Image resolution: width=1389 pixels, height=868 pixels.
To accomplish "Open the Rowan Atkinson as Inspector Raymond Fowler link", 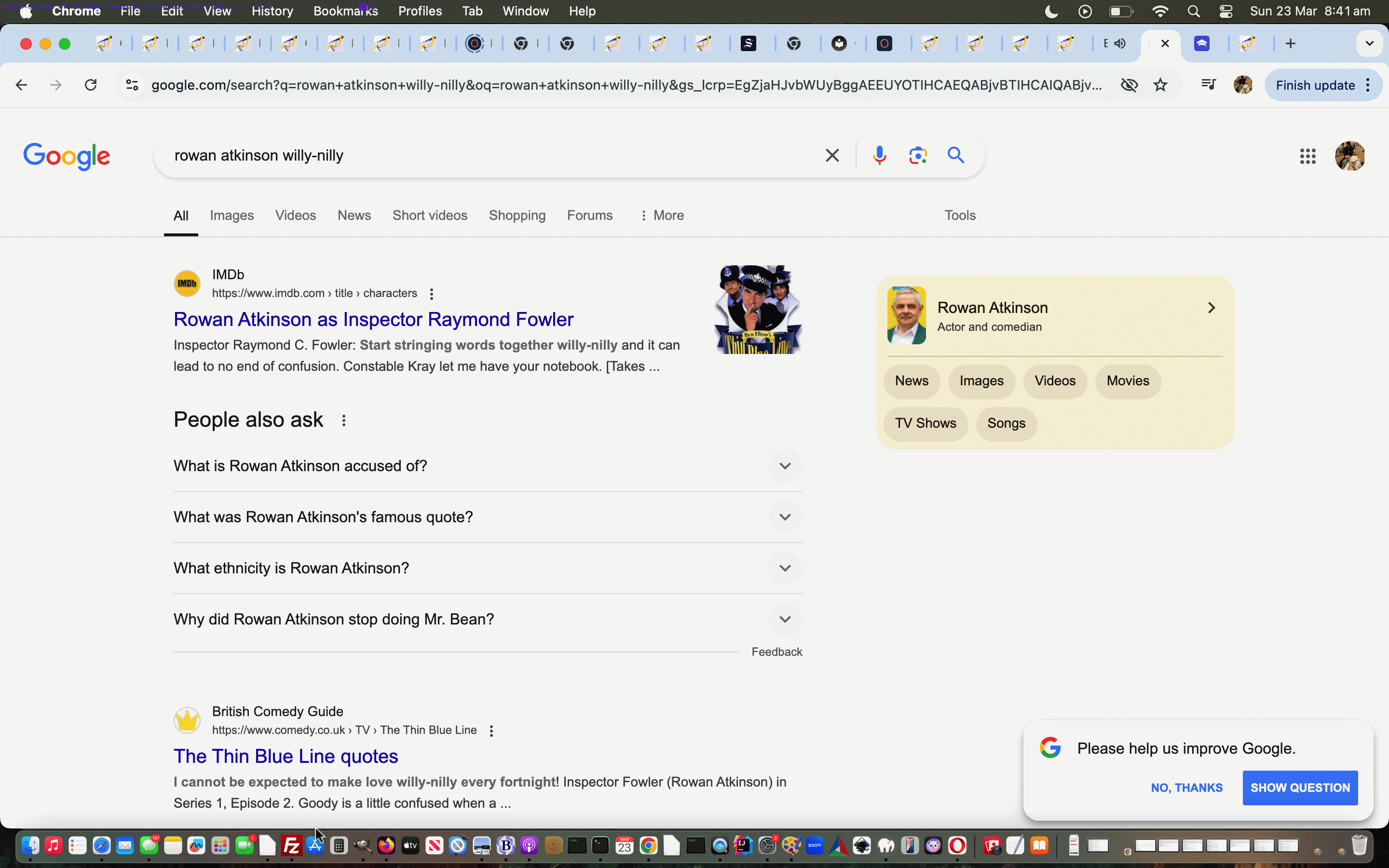I will 373,319.
